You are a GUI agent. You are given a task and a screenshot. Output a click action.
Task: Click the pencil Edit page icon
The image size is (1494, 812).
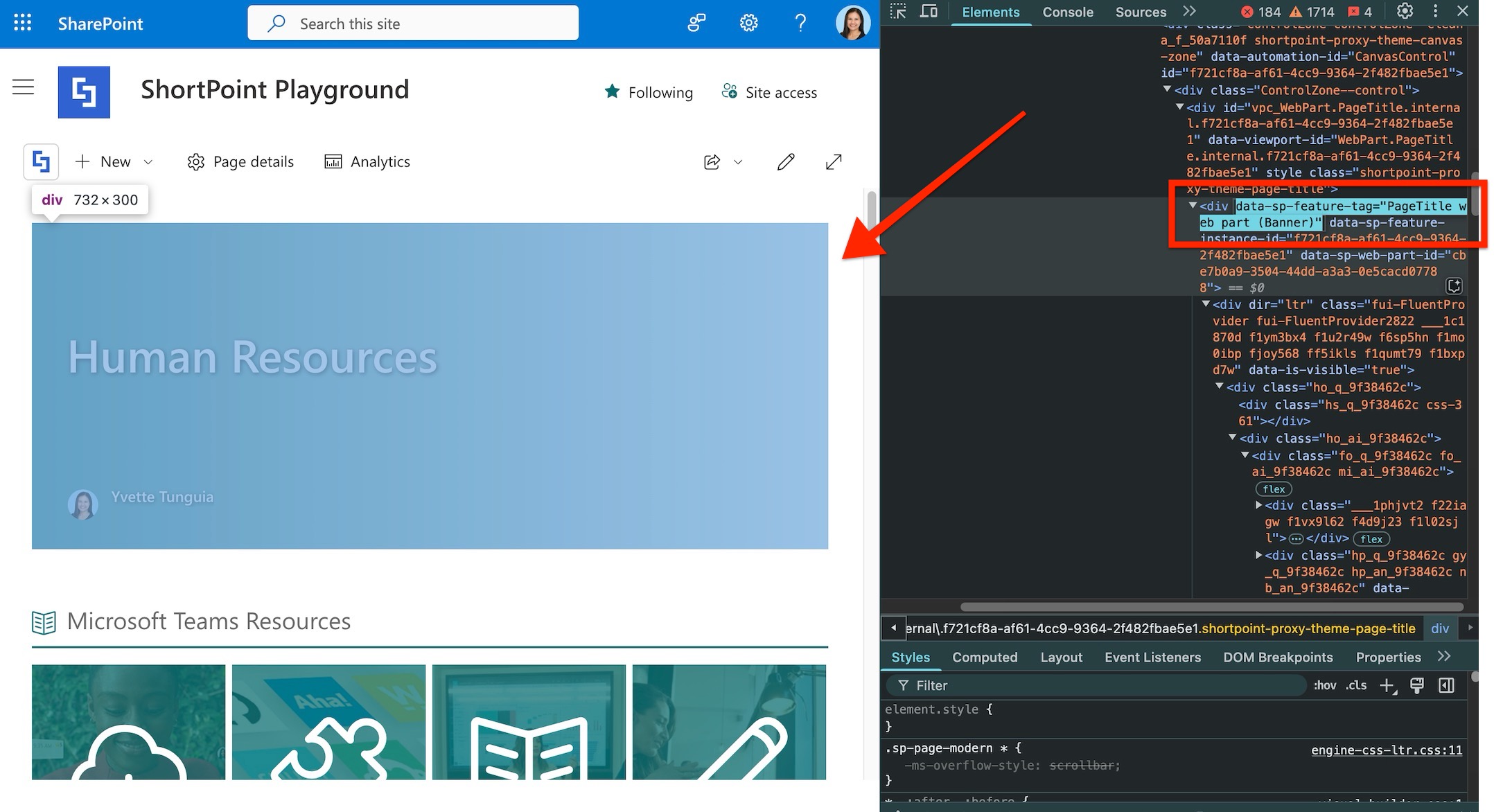coord(785,162)
